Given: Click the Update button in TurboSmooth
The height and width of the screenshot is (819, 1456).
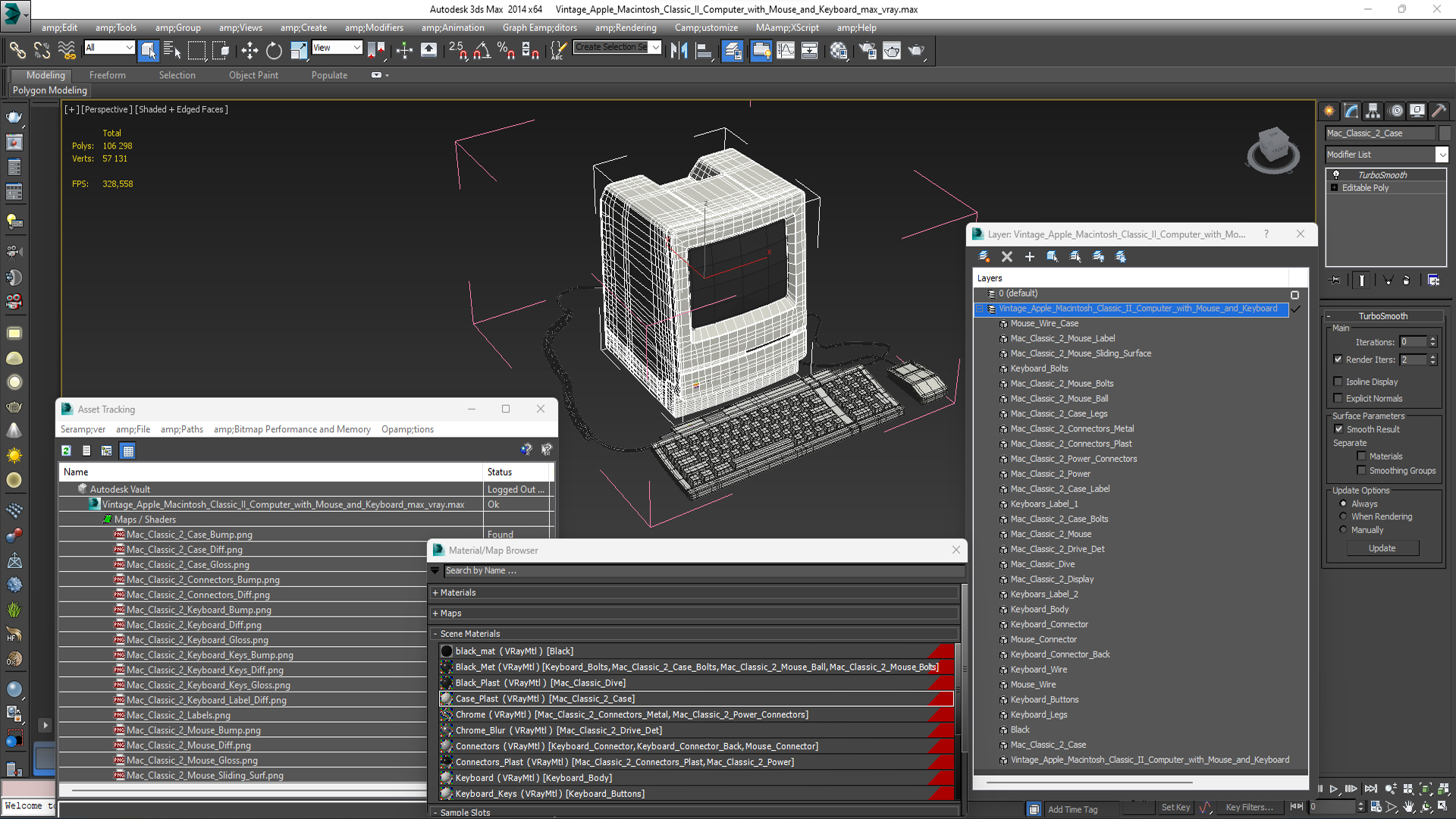Looking at the screenshot, I should (x=1382, y=548).
